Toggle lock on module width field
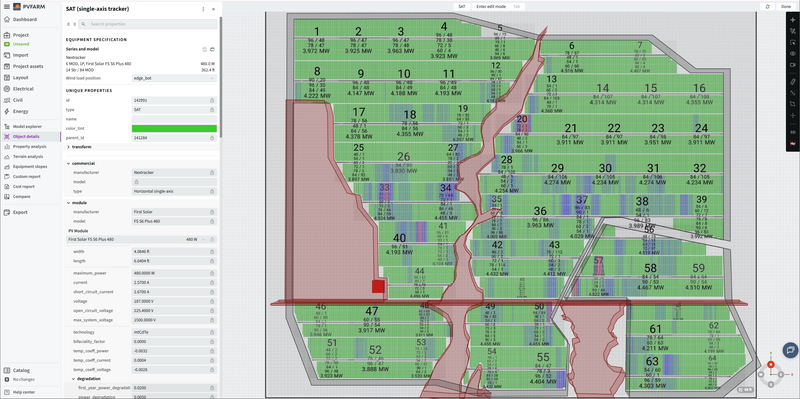This screenshot has height=399, width=800. 212,251
